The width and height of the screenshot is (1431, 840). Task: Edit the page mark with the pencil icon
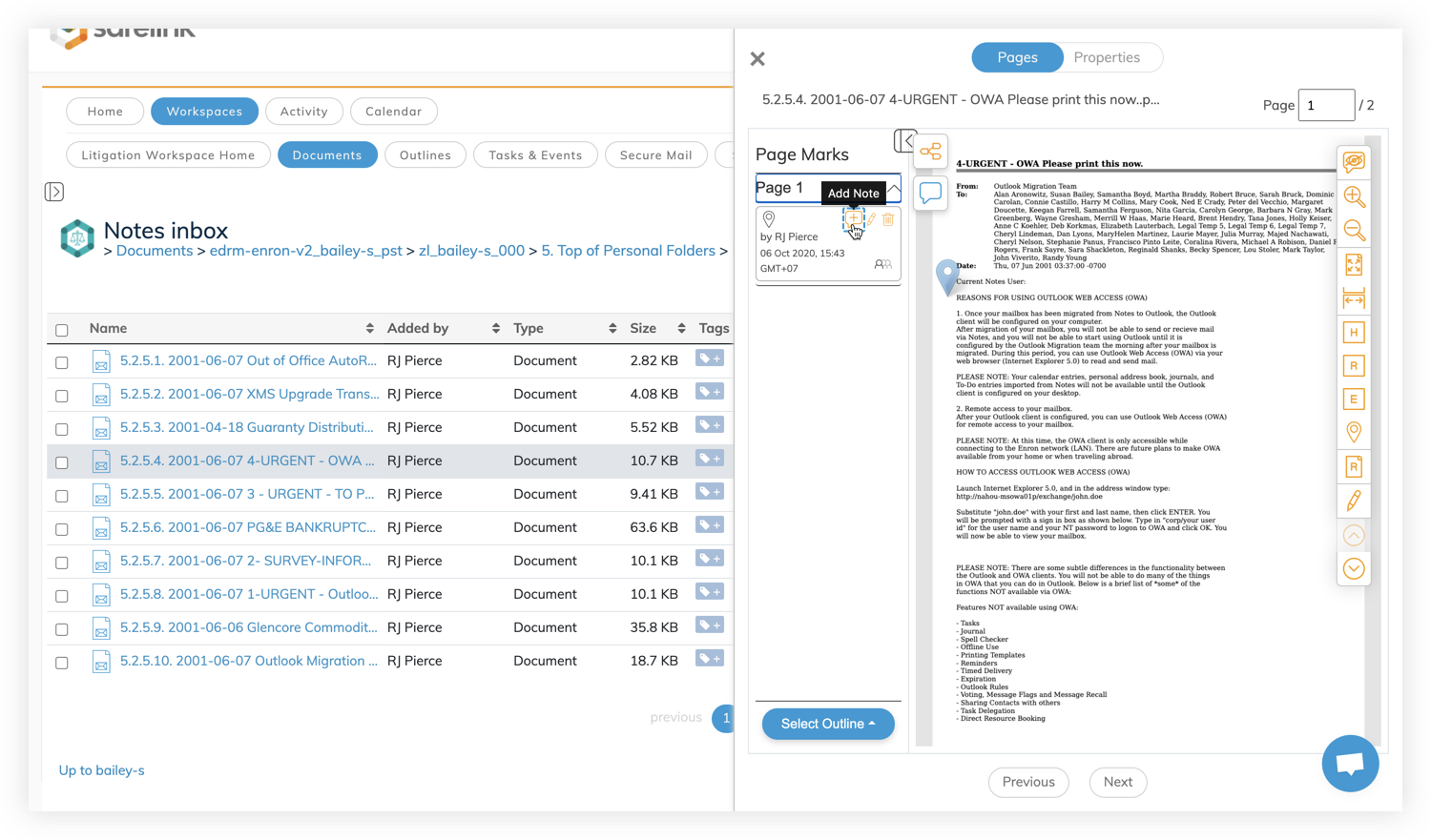(x=871, y=219)
